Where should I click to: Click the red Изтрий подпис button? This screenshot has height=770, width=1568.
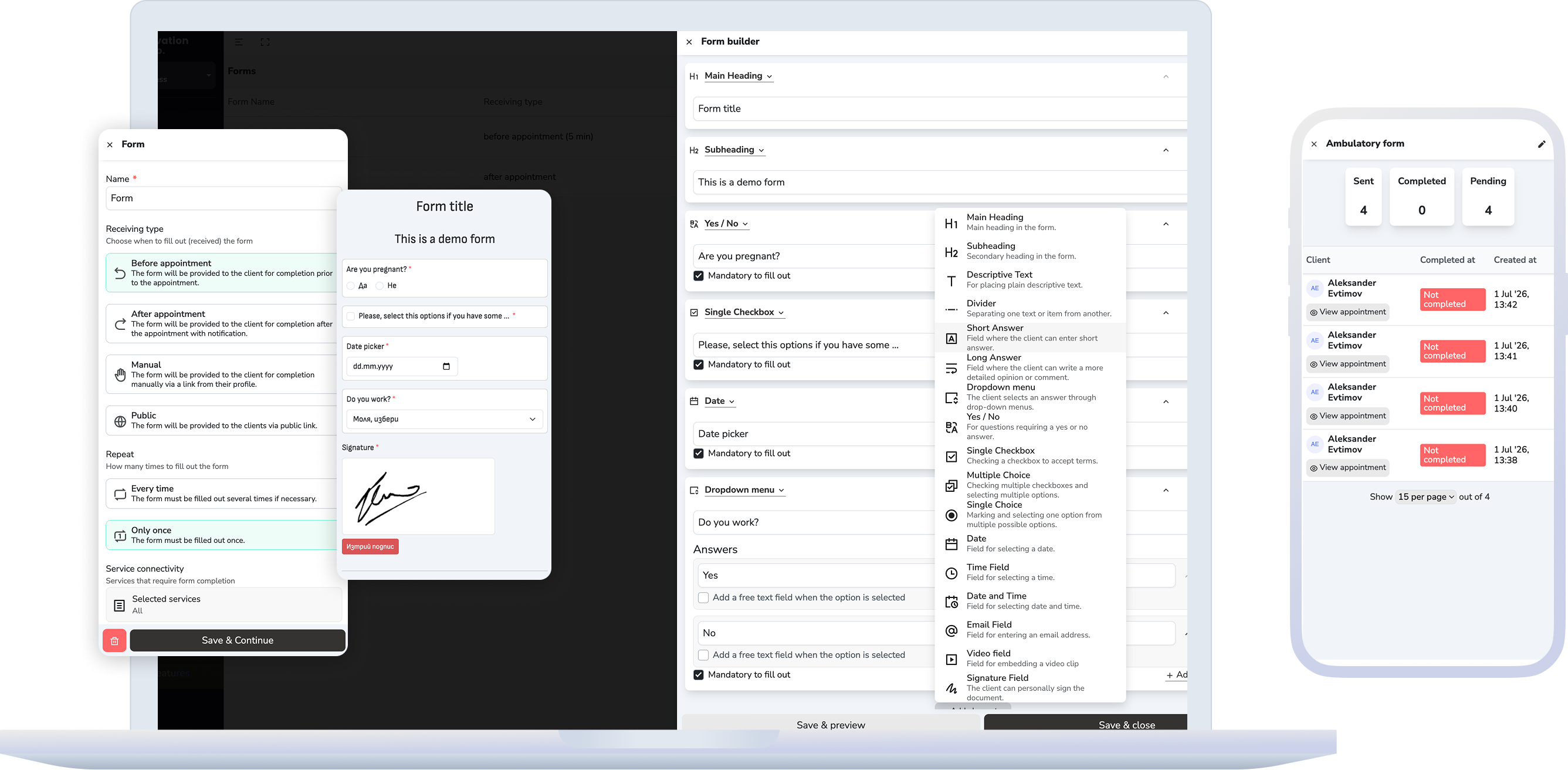coord(370,547)
